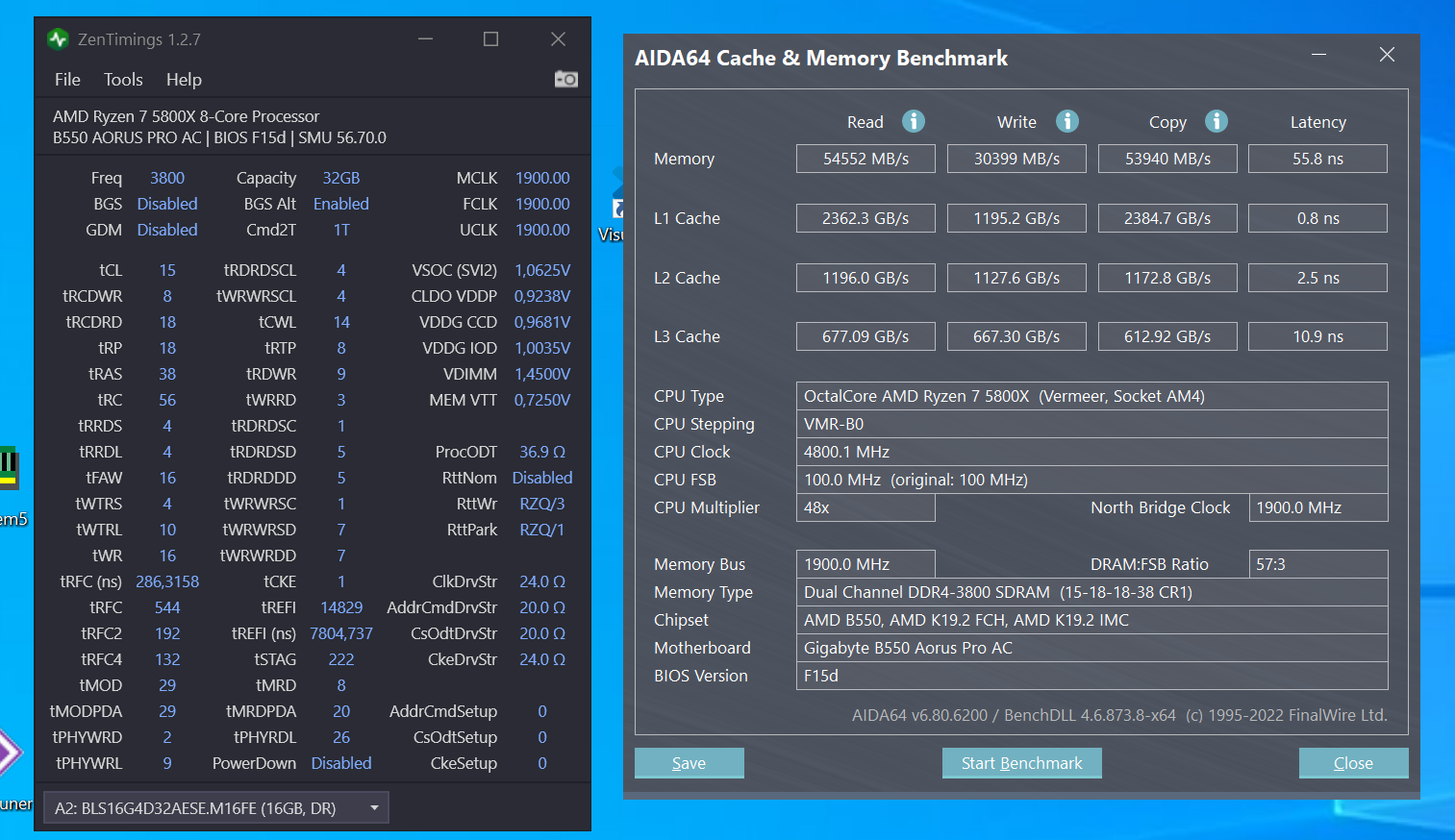The height and width of the screenshot is (840, 1455).
Task: Open the Help menu in ZenTimings
Action: coord(184,80)
